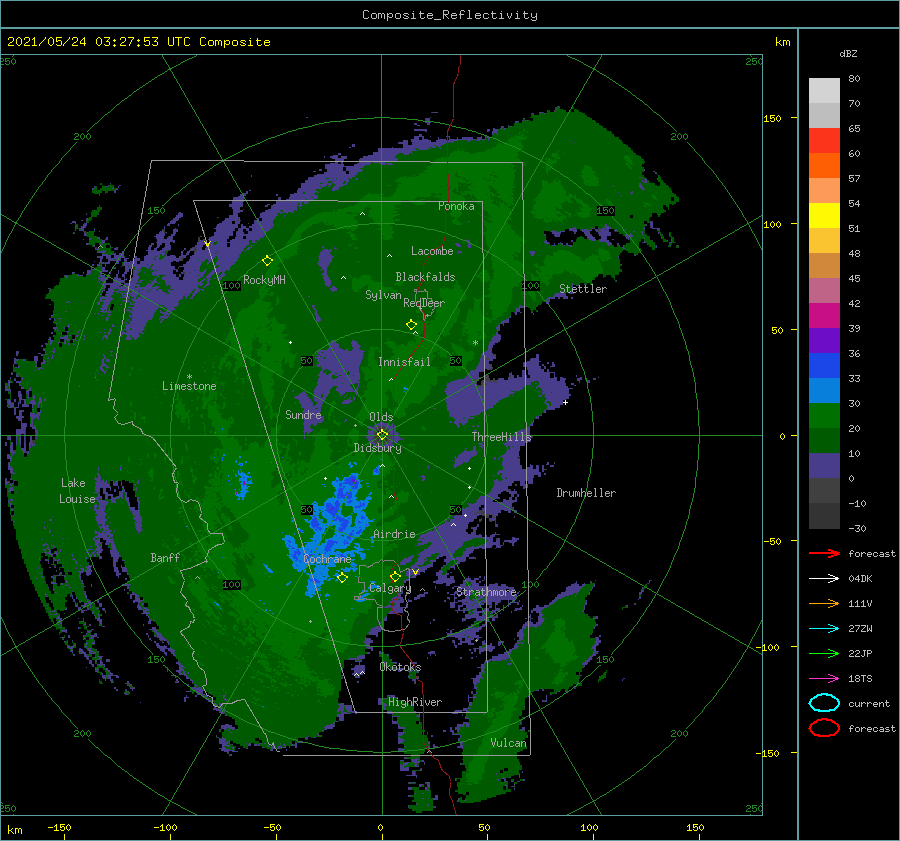Click the yellow diamond marker above Calgary label
The image size is (900, 841).
395,576
